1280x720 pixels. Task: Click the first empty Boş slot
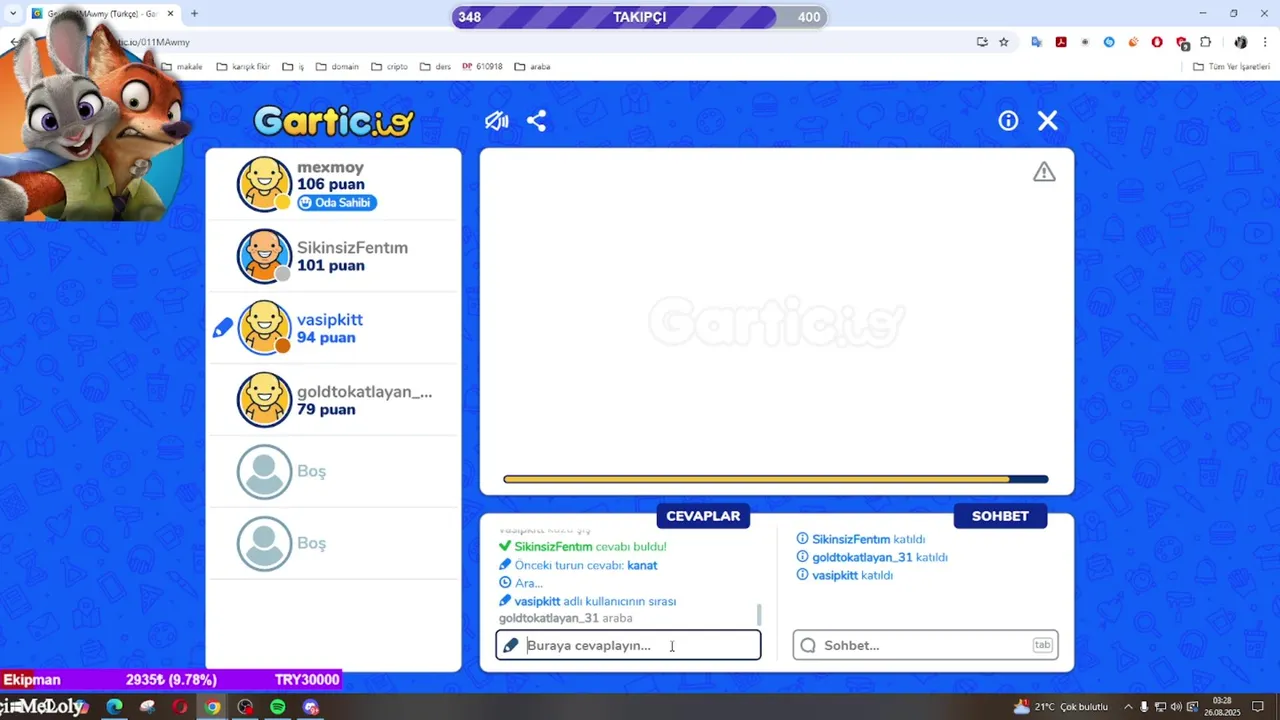point(333,472)
